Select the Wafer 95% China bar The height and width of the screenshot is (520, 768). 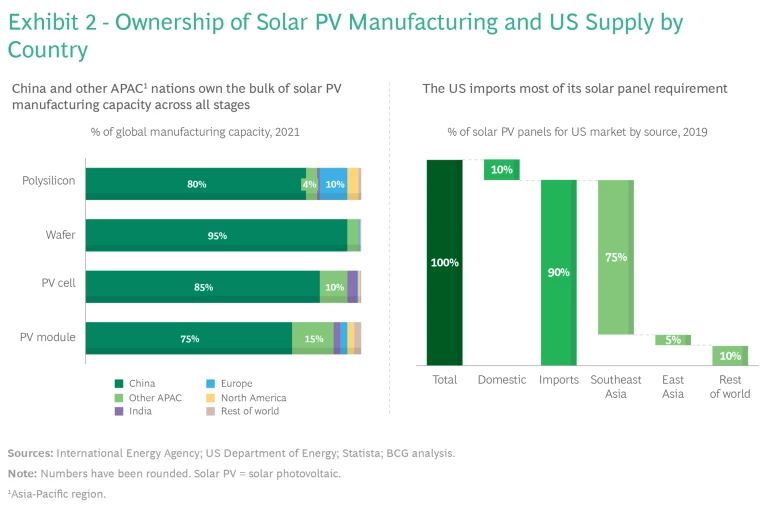point(216,236)
